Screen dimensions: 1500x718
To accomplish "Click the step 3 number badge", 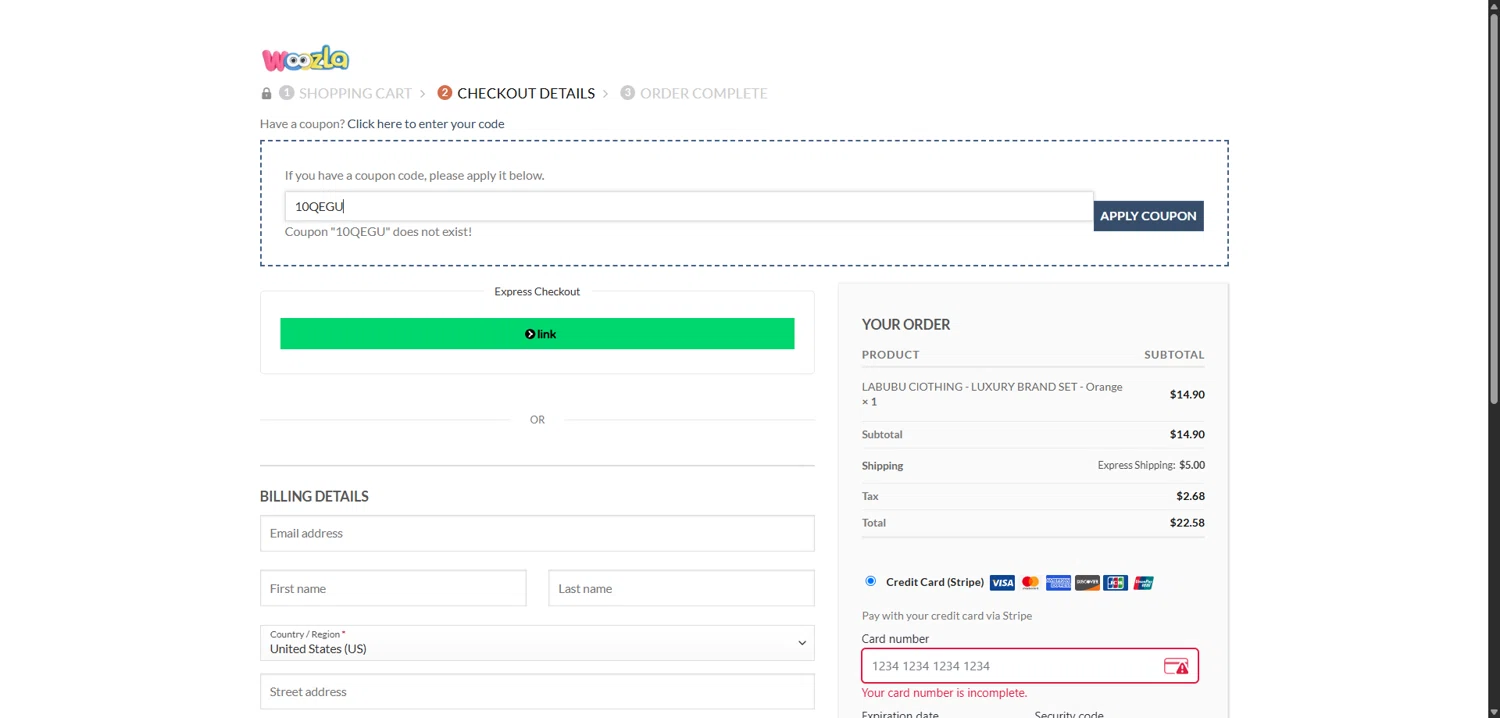I will click(x=627, y=93).
